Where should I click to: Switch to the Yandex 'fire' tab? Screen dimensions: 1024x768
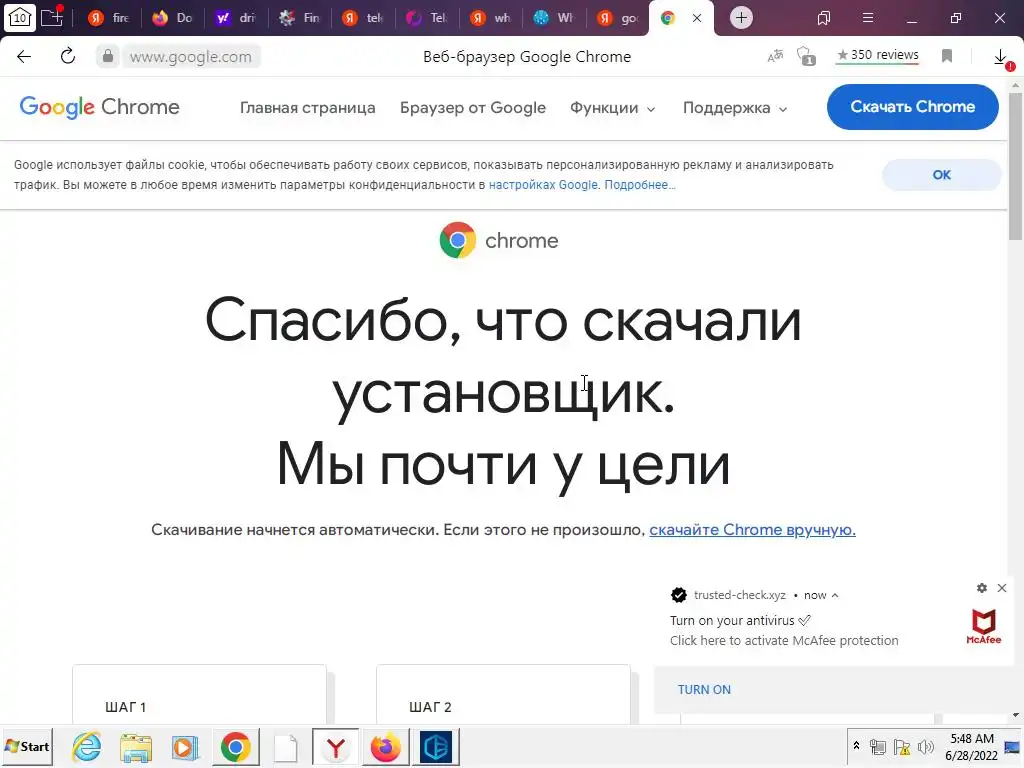pyautogui.click(x=108, y=18)
